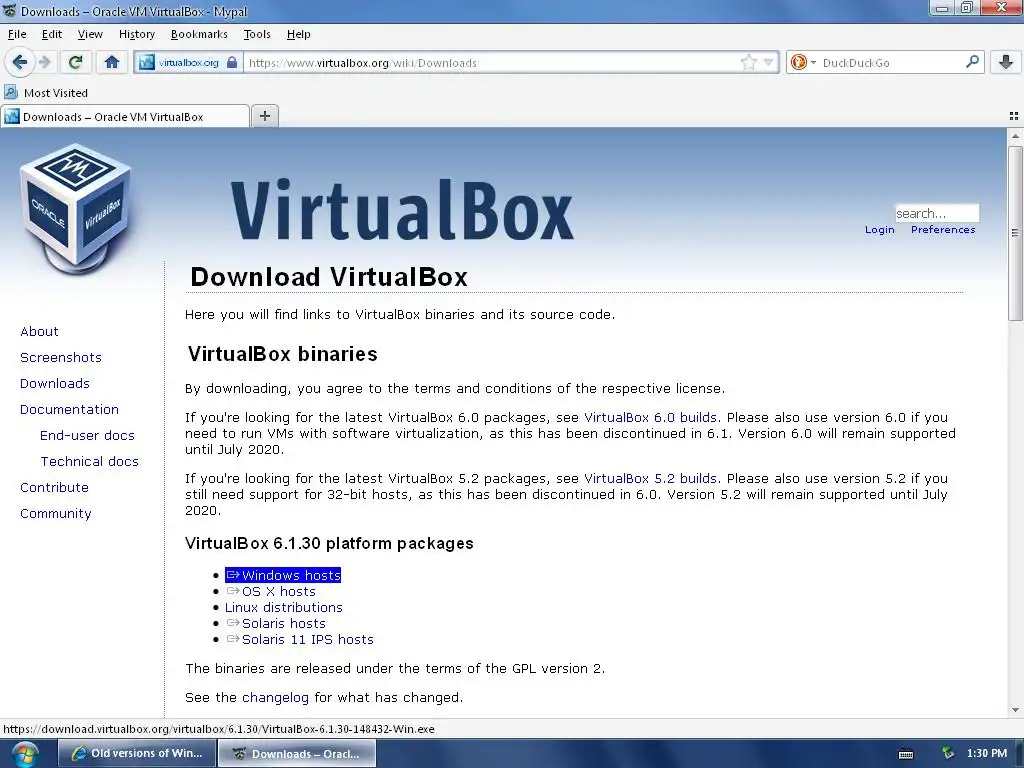1024x768 pixels.
Task: Open the View menu
Action: coord(90,34)
